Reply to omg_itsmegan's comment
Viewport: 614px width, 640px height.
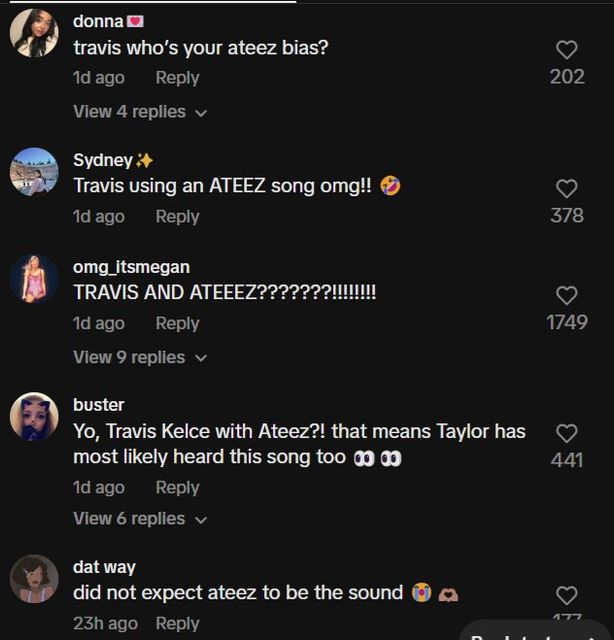(177, 323)
